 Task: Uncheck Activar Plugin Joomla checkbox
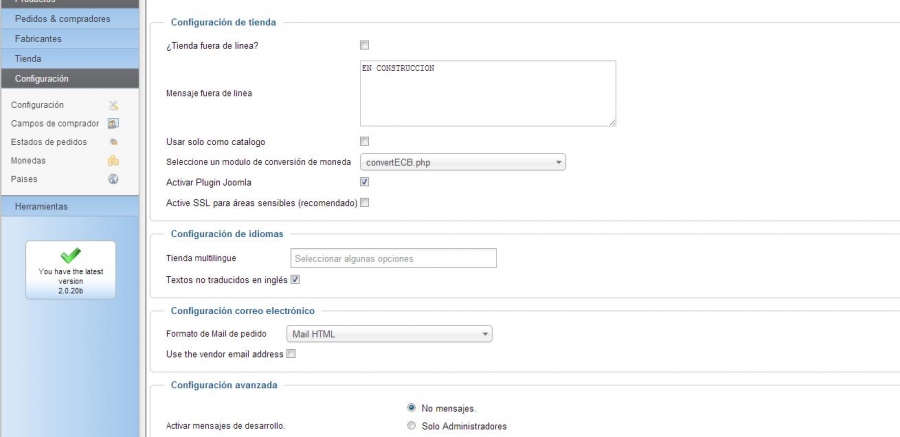(x=364, y=182)
